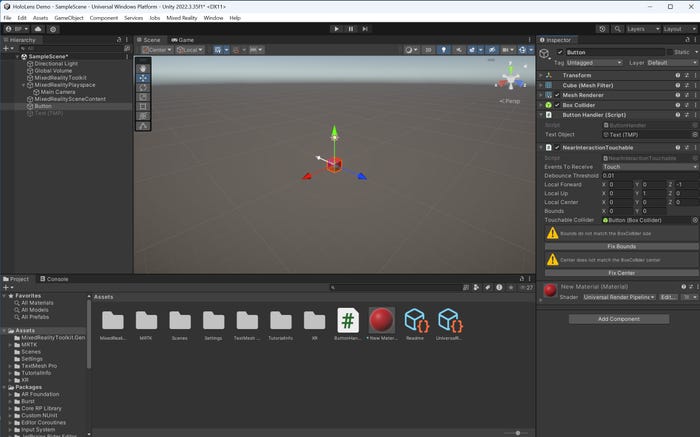Toggle Scene lighting lightbulb button
Image resolution: width=700 pixels, height=437 pixels.
coord(443,50)
